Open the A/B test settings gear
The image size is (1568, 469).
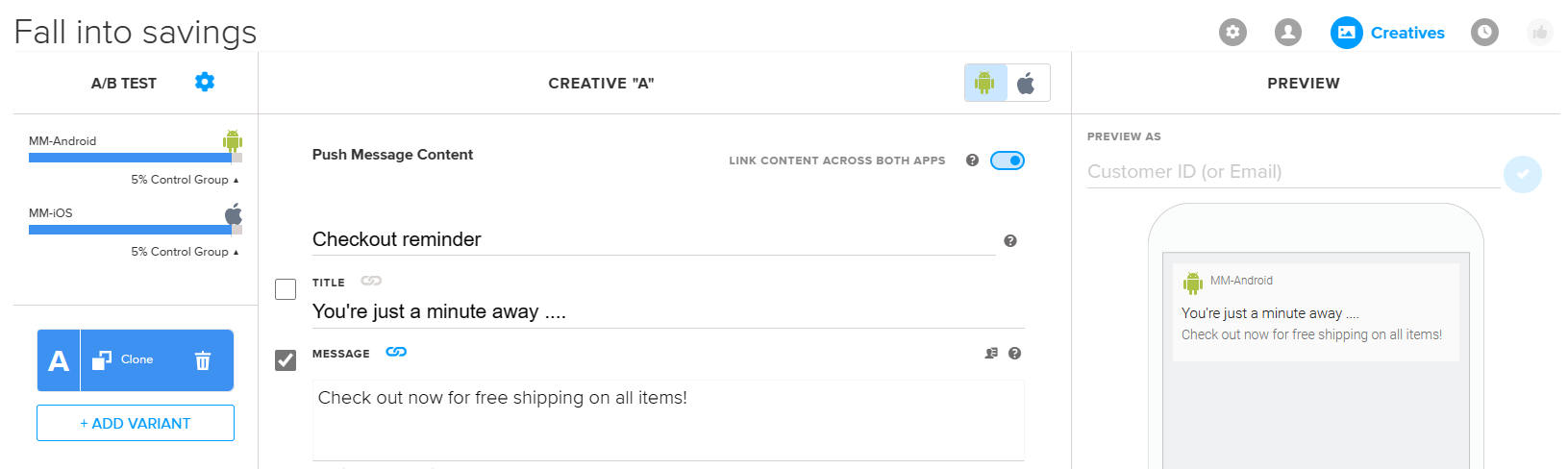pyautogui.click(x=205, y=83)
